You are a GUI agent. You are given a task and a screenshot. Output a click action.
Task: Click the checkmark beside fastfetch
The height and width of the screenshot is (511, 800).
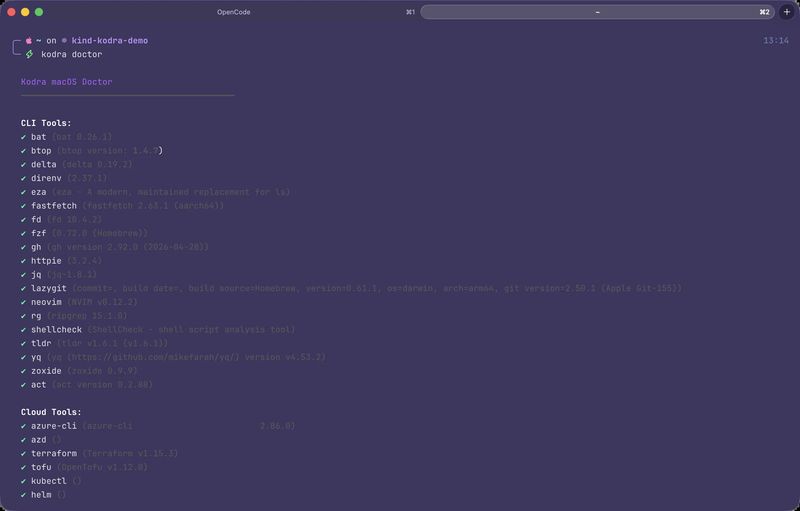(x=23, y=206)
